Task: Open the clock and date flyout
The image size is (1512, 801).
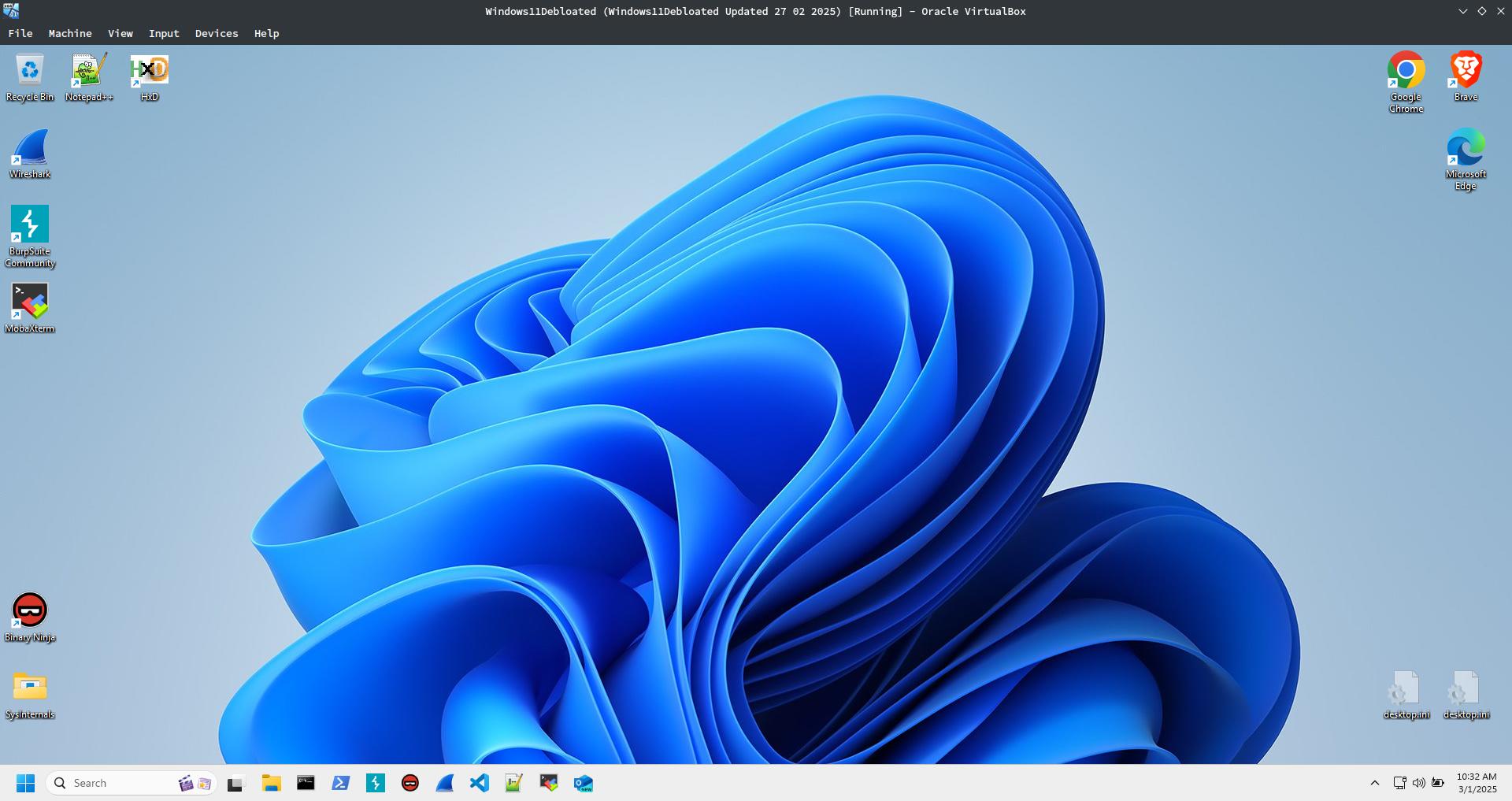Action: pos(1477,783)
